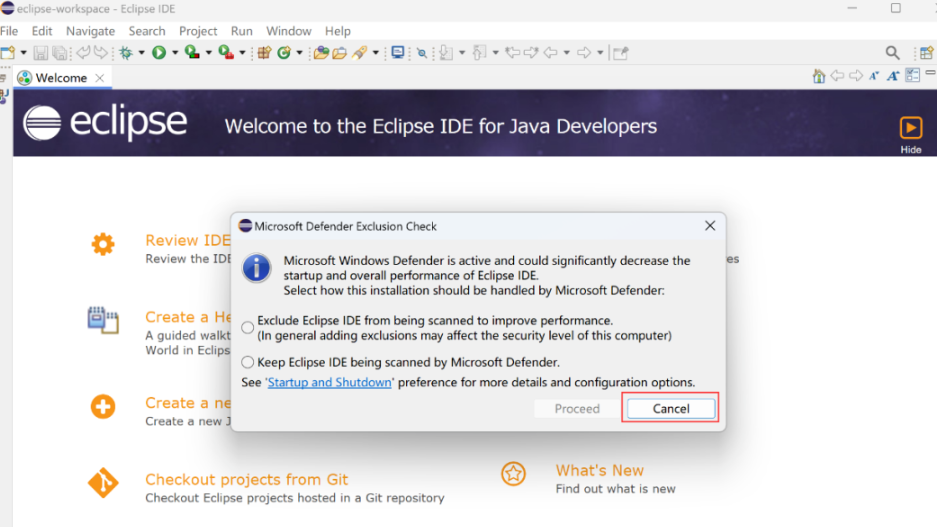Image resolution: width=937 pixels, height=527 pixels.
Task: Click the Next Edit Location icon
Action: pos(531,53)
